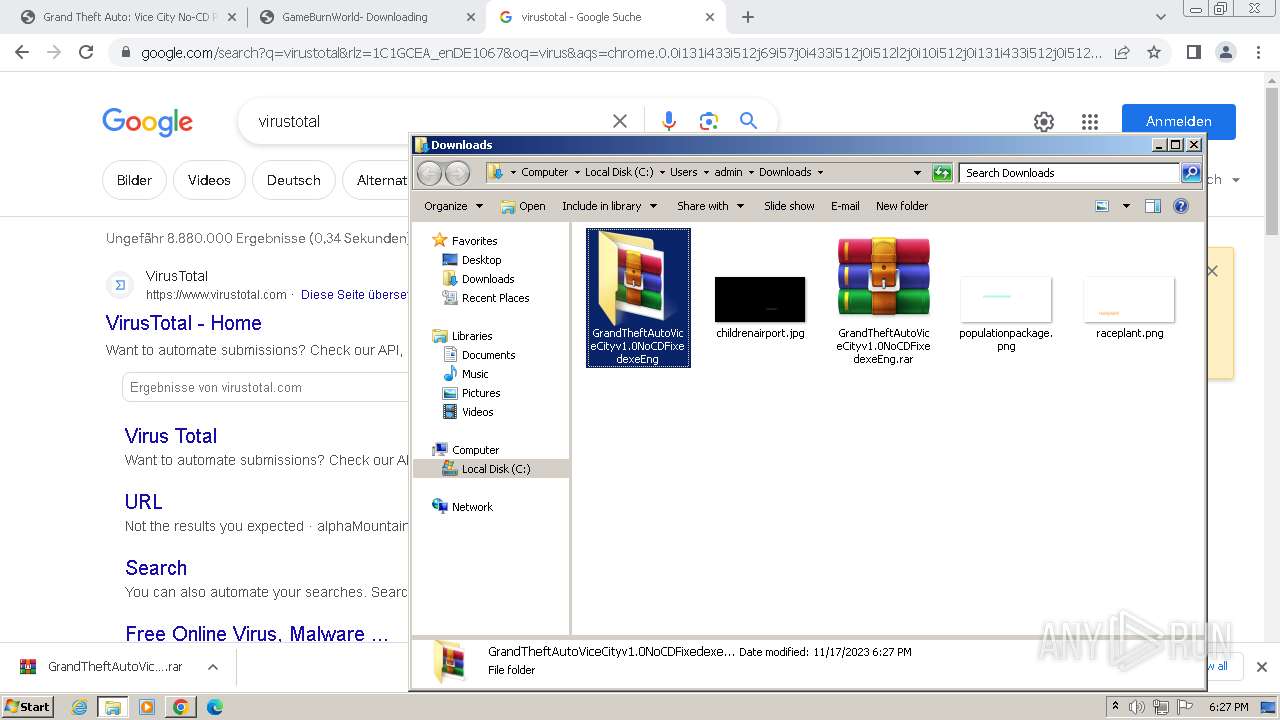Click Local Disk (C:) in address breadcrumb

(619, 172)
